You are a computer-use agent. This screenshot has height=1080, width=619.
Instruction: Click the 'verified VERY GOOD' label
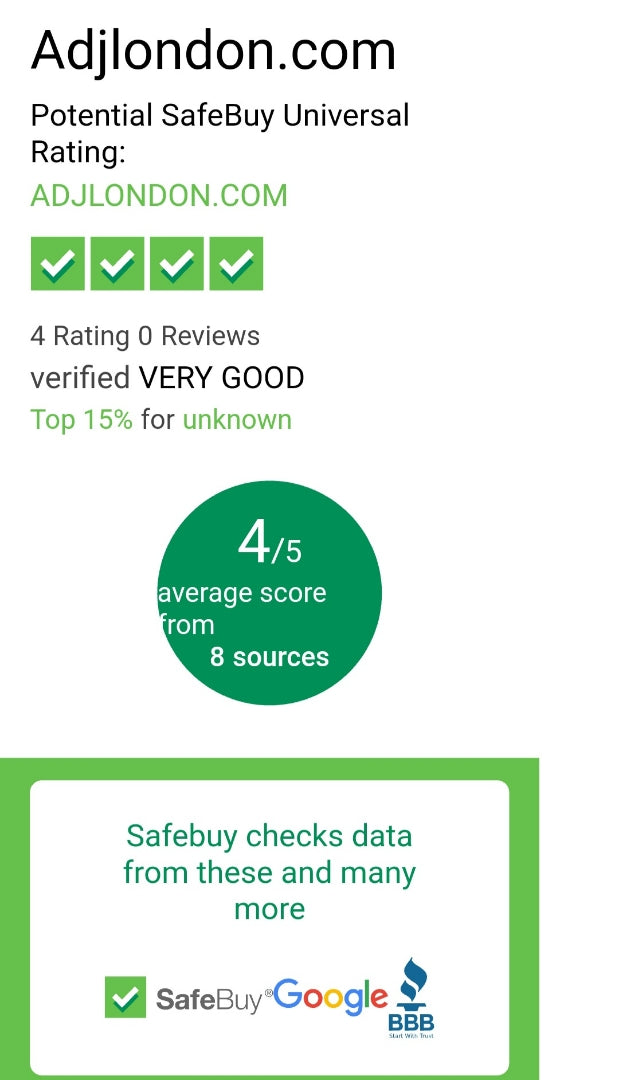tap(167, 378)
